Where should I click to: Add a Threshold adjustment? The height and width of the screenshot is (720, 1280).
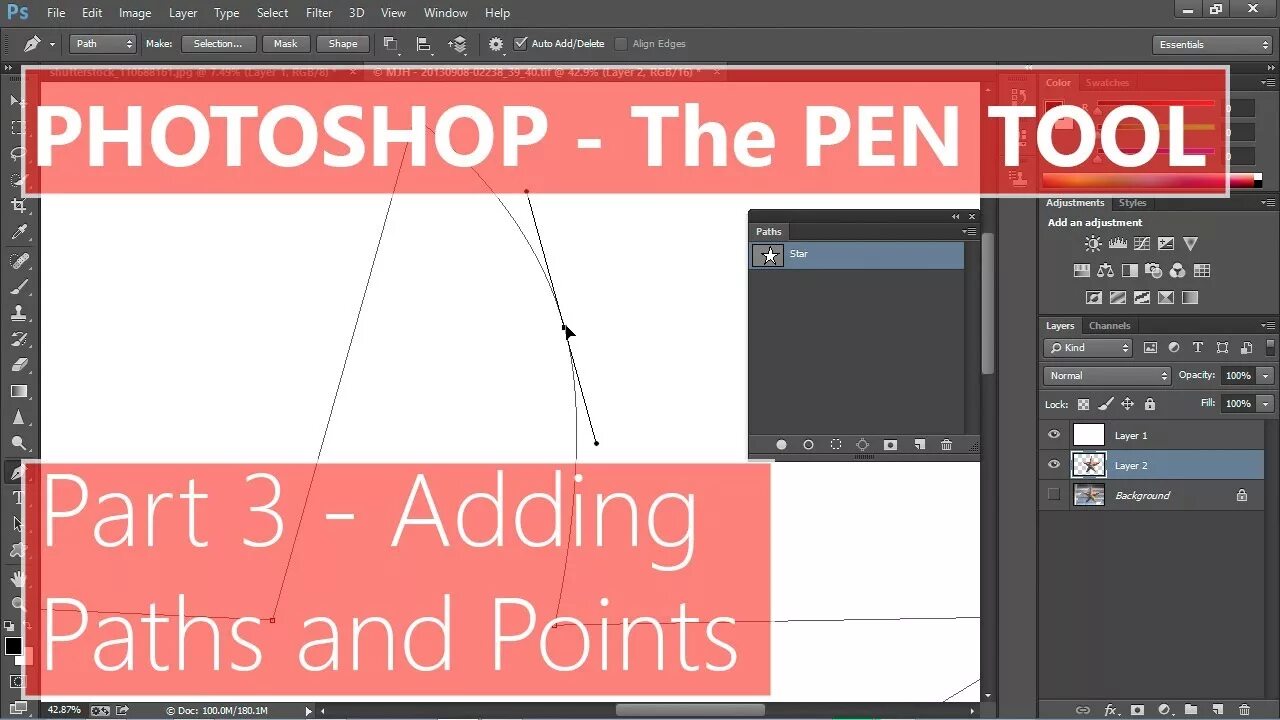tap(1142, 297)
